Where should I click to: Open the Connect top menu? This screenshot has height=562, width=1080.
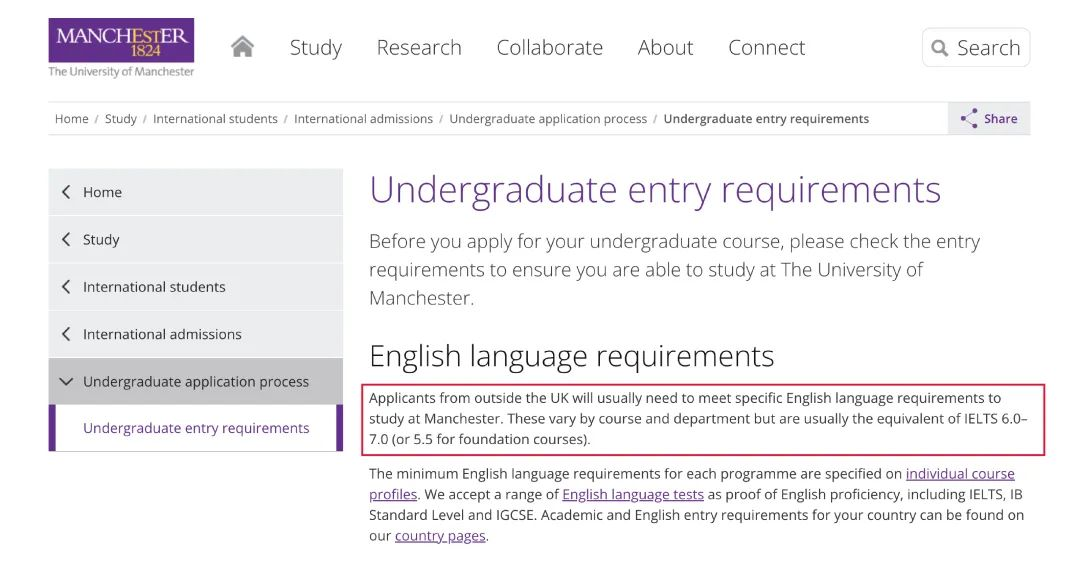[767, 48]
